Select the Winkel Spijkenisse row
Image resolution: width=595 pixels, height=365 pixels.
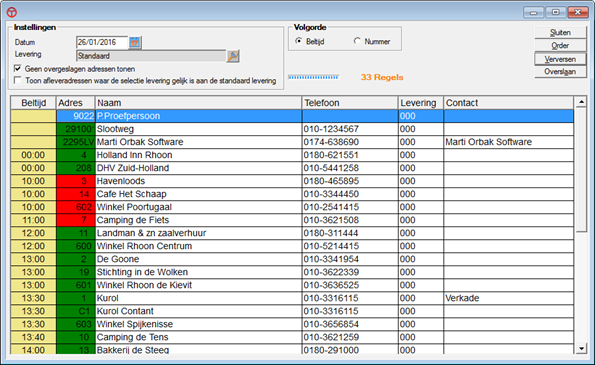[x=292, y=324]
